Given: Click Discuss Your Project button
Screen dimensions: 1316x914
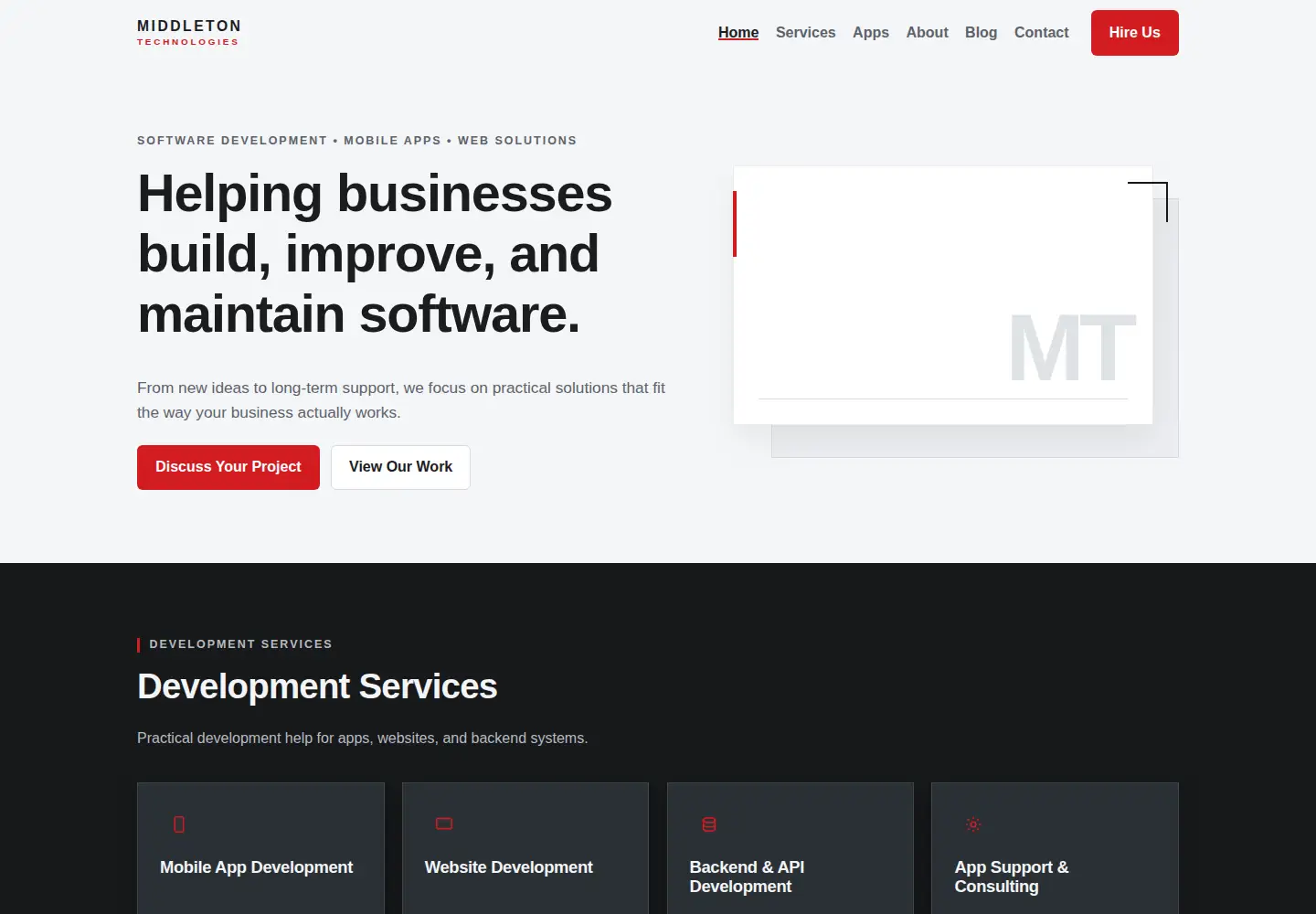Looking at the screenshot, I should click(x=228, y=467).
